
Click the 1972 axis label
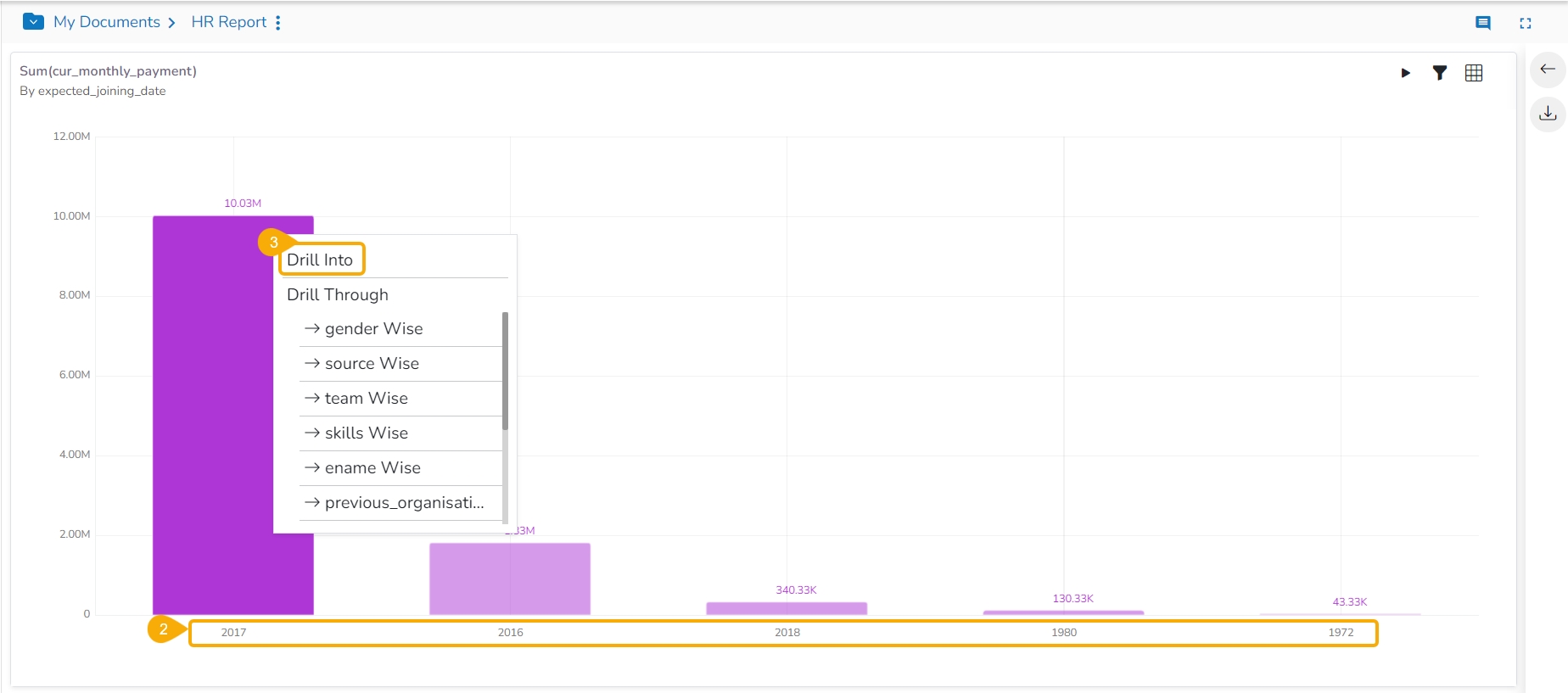coord(1341,633)
